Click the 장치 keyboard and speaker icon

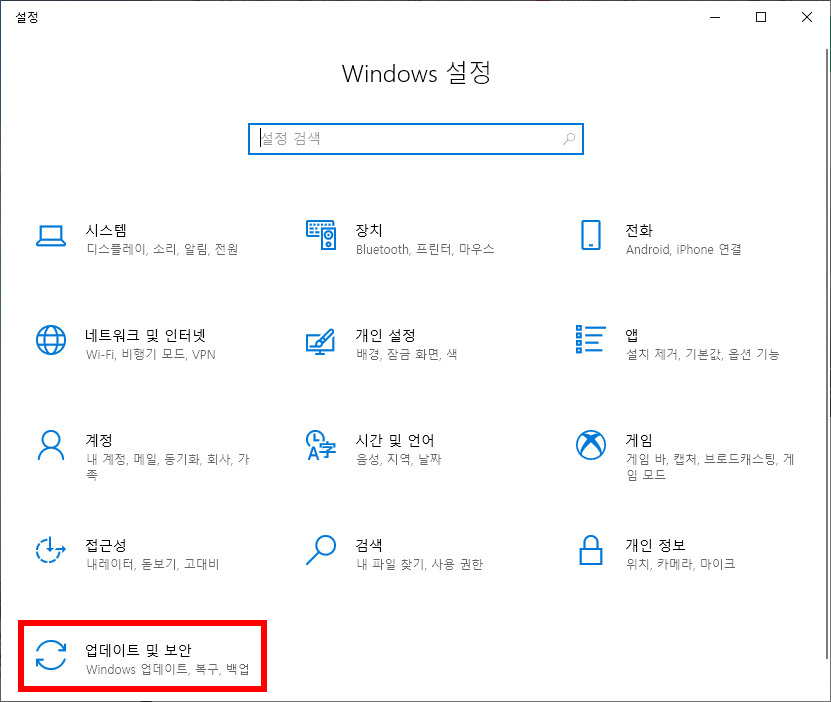coord(321,235)
